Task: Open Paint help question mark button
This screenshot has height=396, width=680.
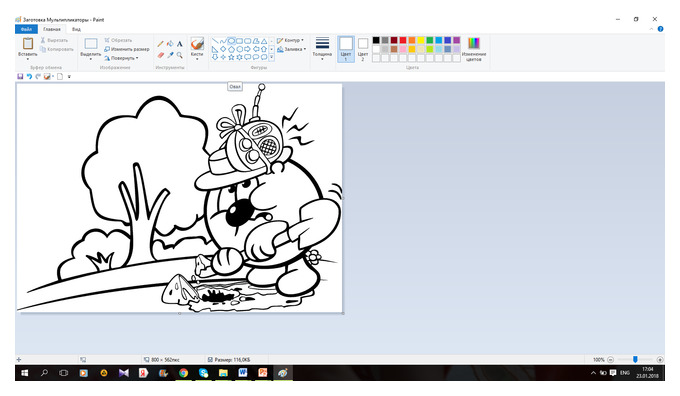Action: 660,29
